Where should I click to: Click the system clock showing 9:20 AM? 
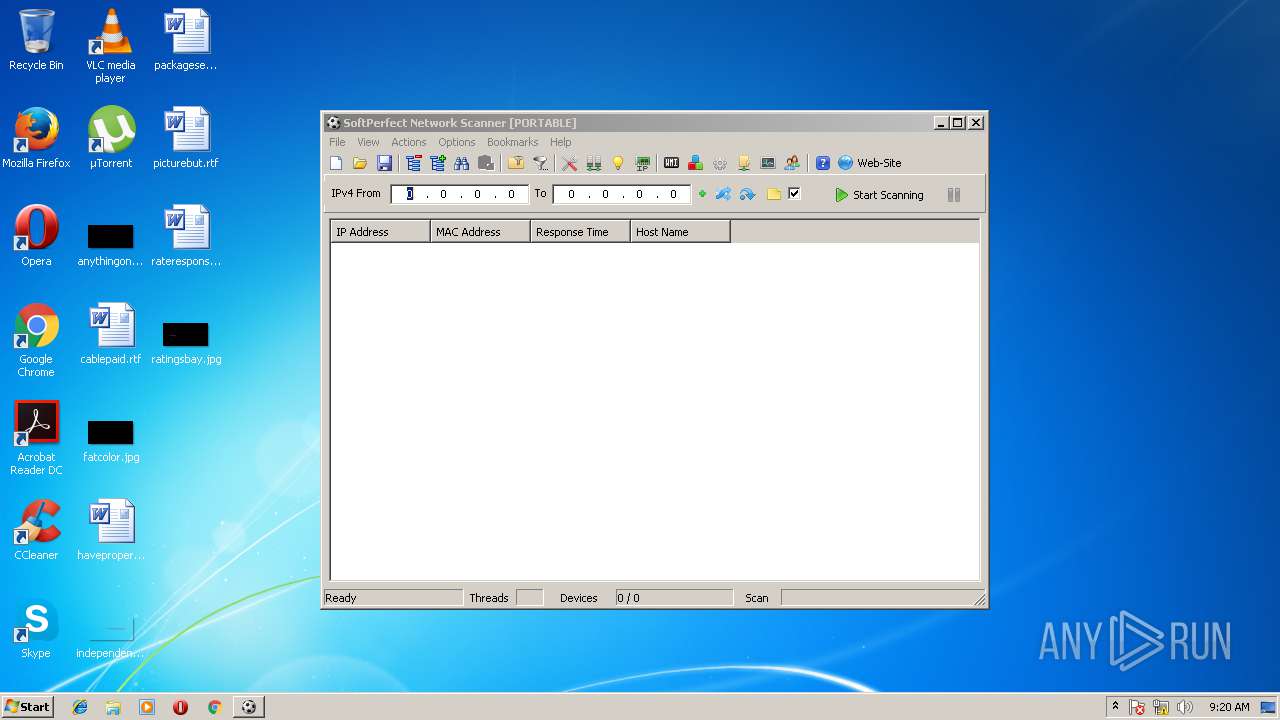coord(1229,707)
